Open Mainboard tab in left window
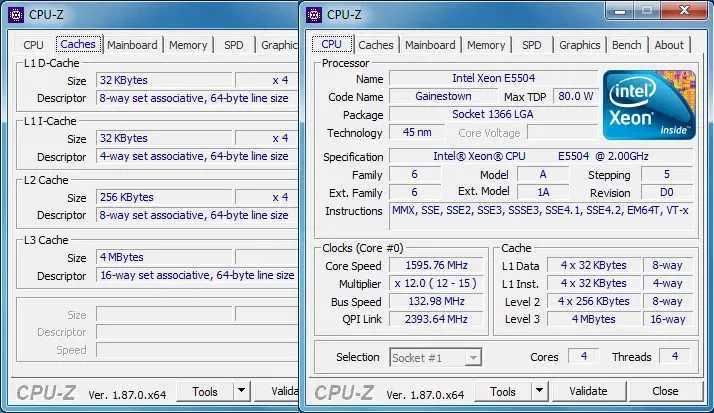The image size is (714, 413). [132, 45]
